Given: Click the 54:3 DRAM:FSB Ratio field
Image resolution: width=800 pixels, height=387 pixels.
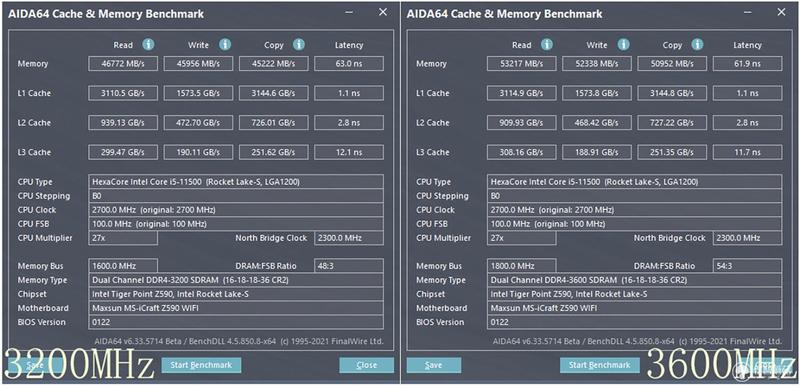Looking at the screenshot, I should pyautogui.click(x=747, y=266).
